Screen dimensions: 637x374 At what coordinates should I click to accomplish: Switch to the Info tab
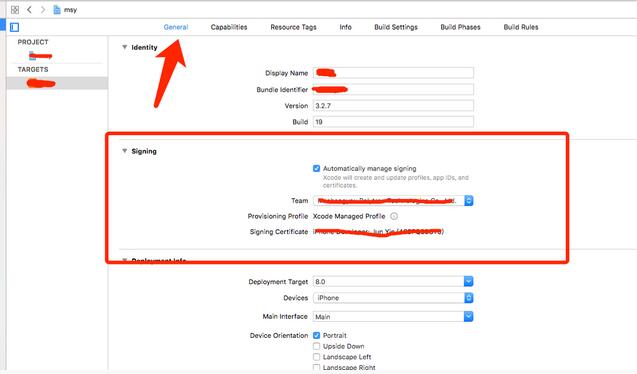tap(345, 27)
